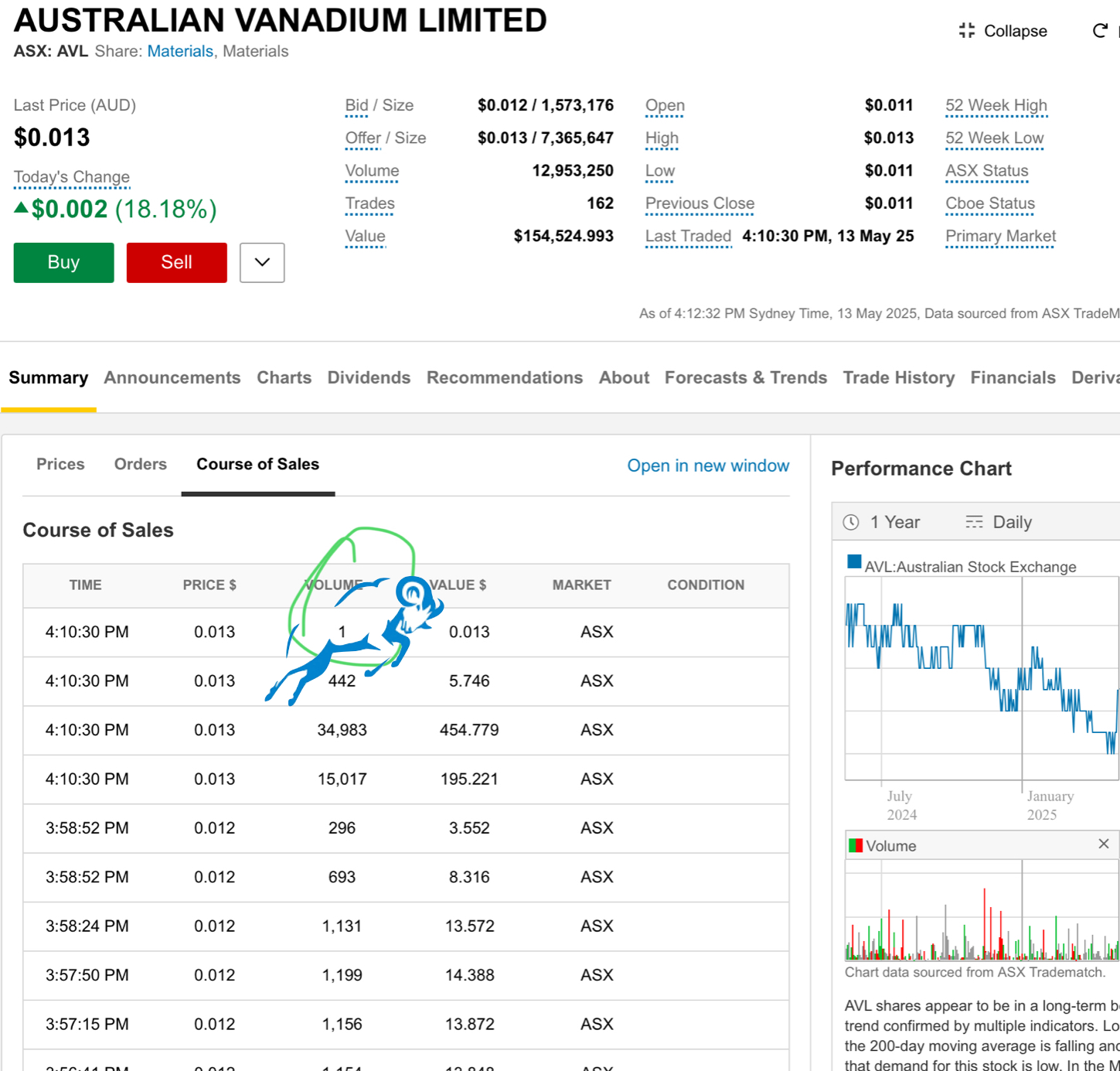Open the Recommendations tab
Viewport: 1120px width, 1071px height.
505,377
